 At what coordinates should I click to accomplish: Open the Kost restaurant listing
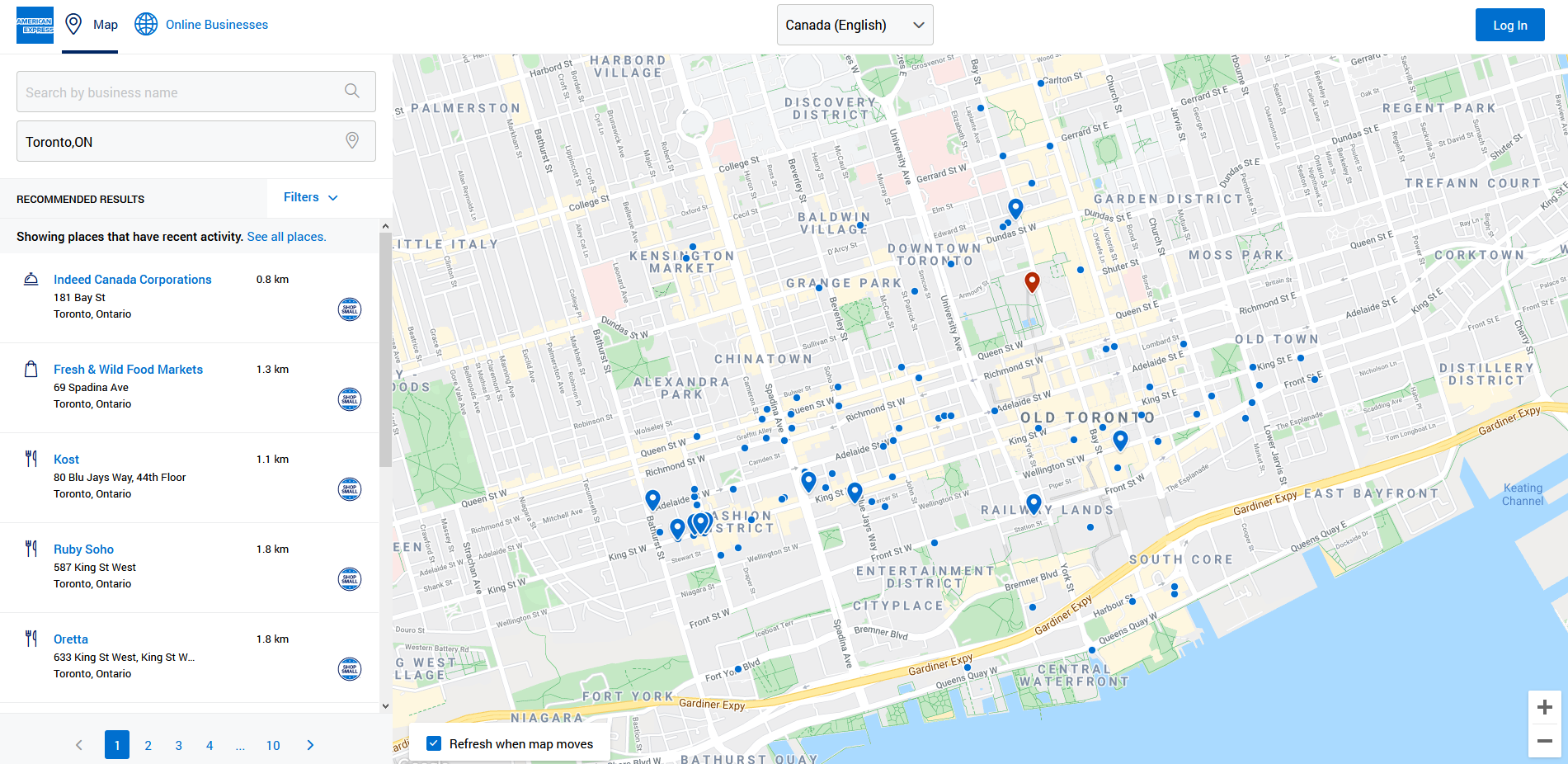pos(66,460)
